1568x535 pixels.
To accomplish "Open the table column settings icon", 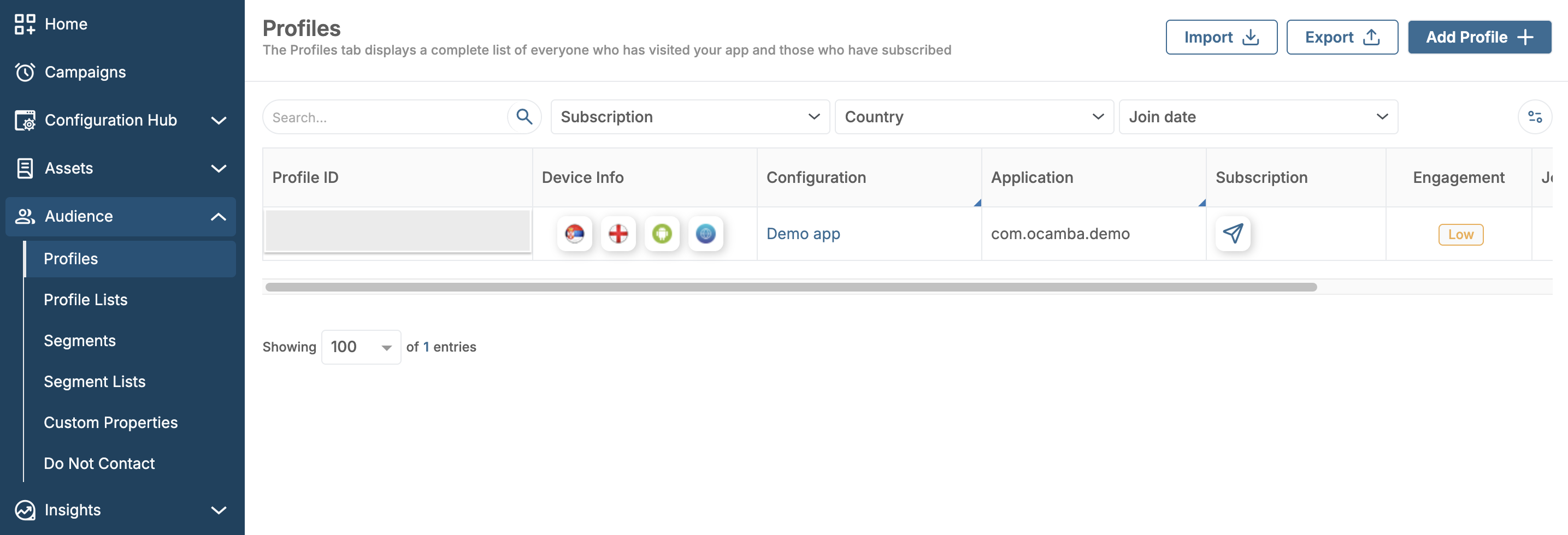I will [1535, 117].
